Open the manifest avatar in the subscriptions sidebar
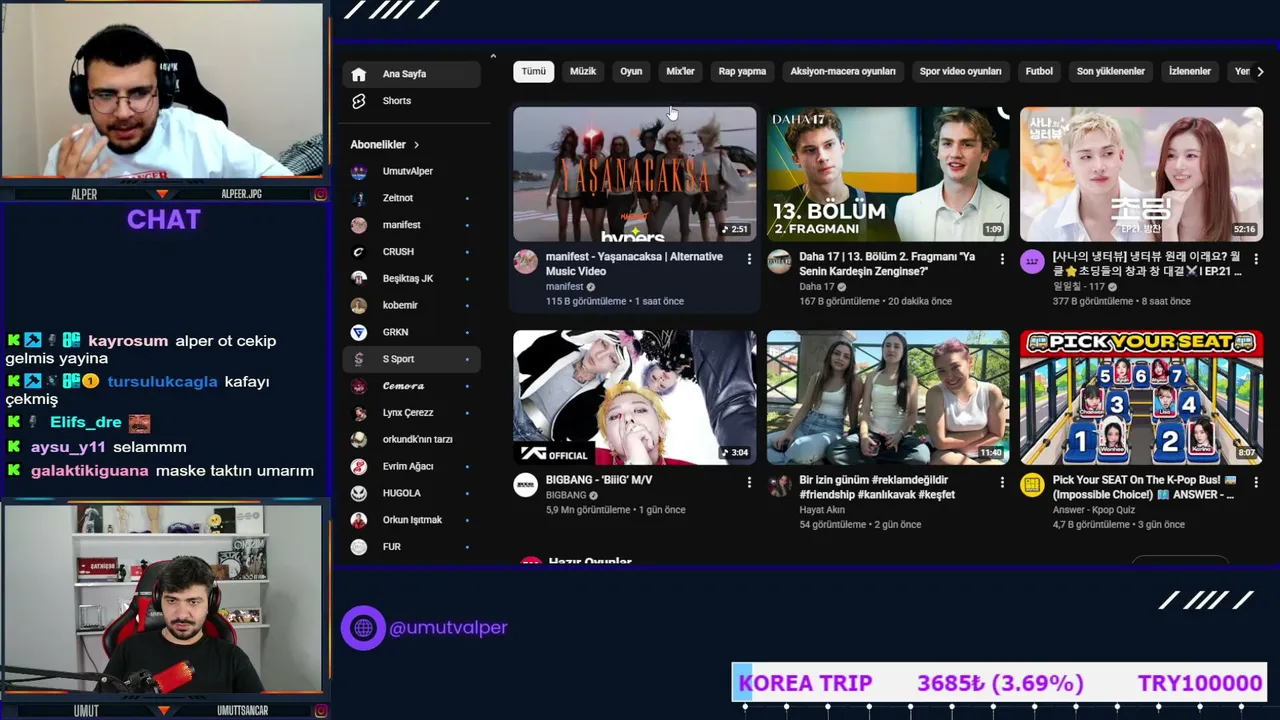Viewport: 1280px width, 720px height. 359,225
